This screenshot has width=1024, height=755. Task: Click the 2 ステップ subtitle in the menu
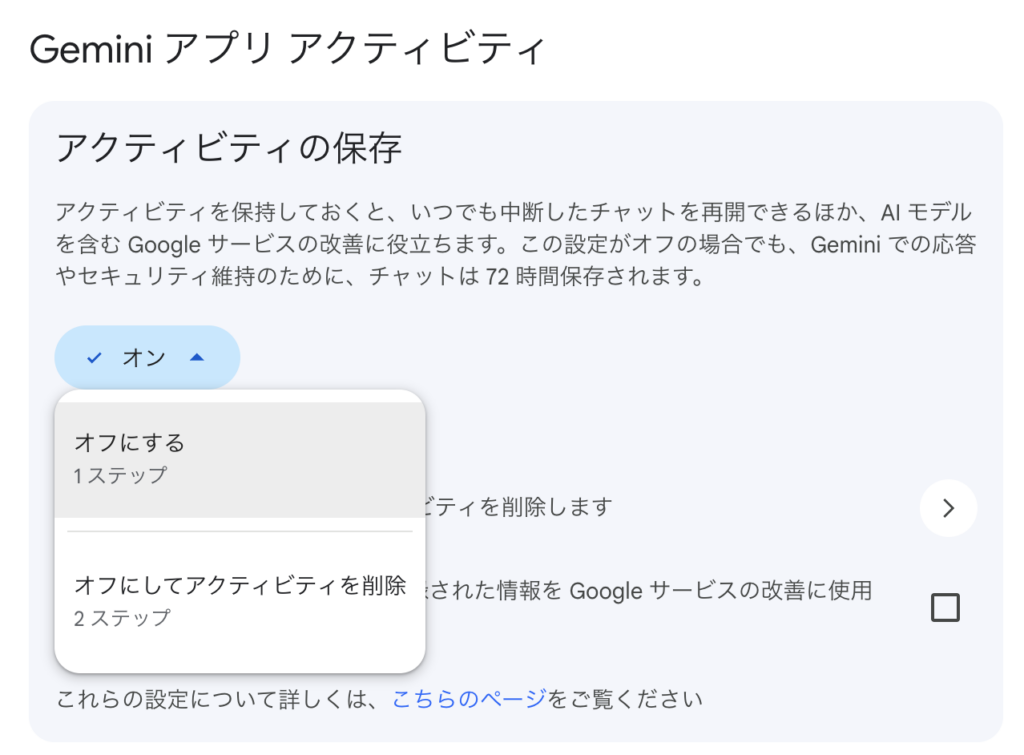coord(122,618)
